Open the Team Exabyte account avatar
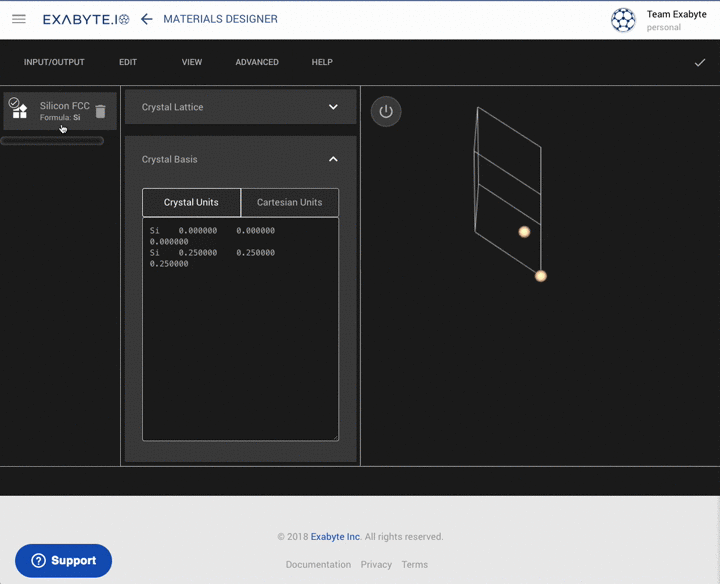Image resolution: width=720 pixels, height=584 pixels. pyautogui.click(x=623, y=20)
